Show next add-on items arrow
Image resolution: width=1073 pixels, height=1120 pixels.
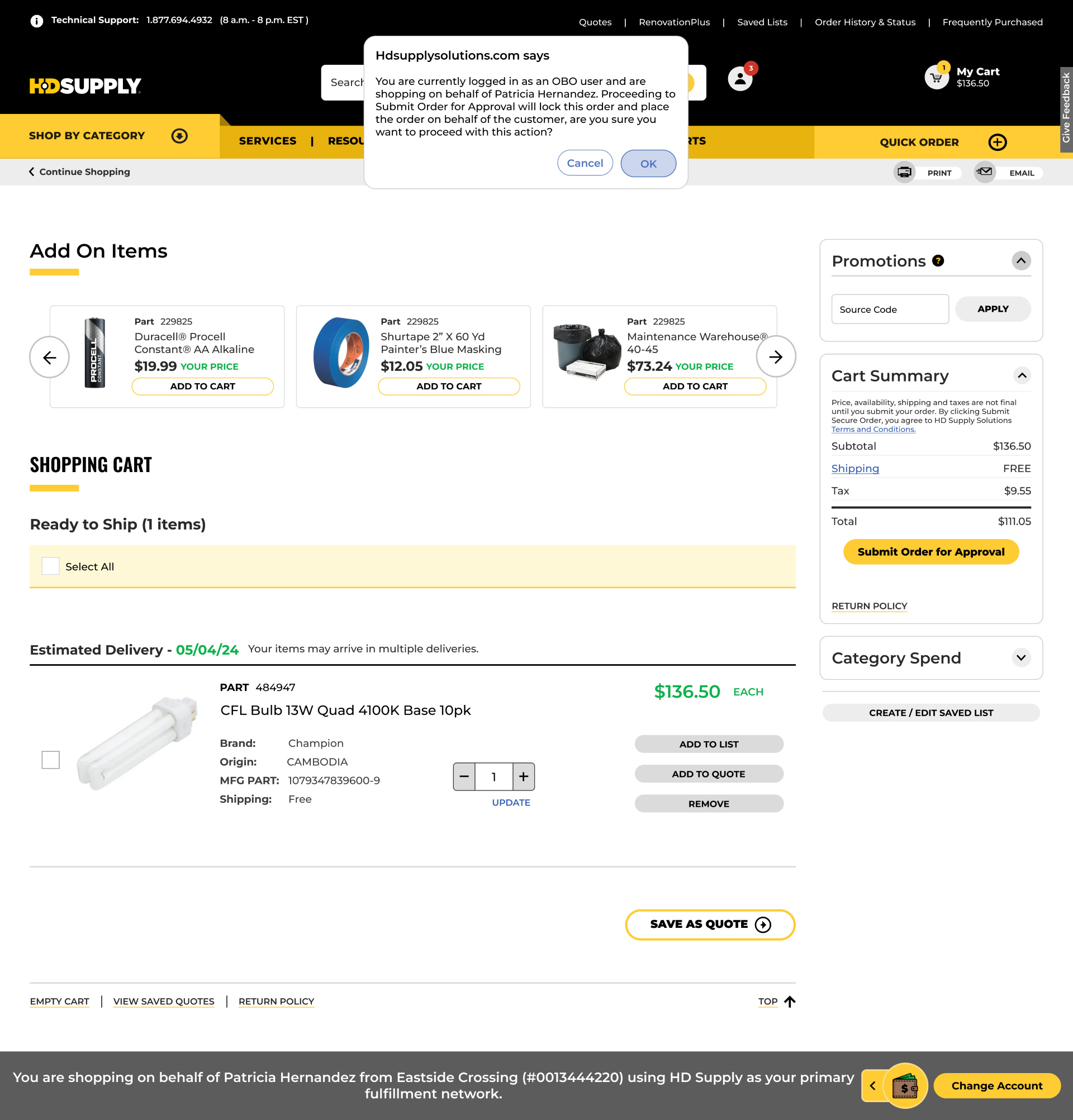pyautogui.click(x=775, y=357)
